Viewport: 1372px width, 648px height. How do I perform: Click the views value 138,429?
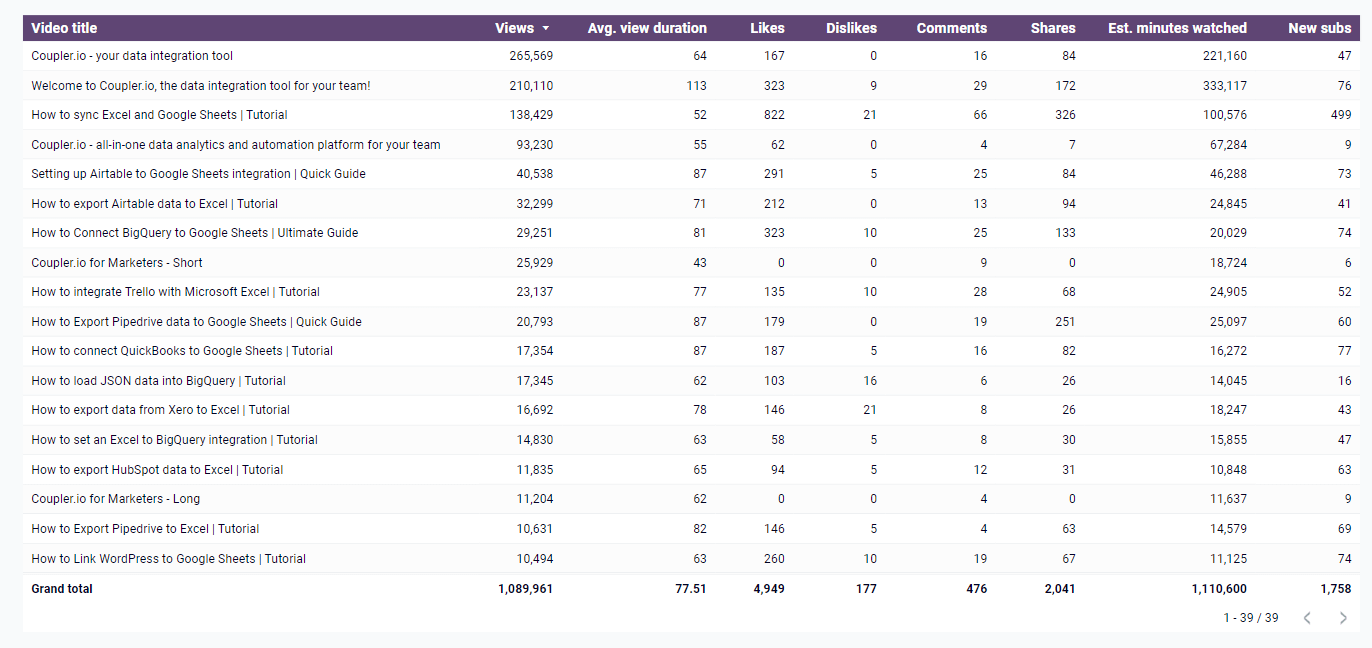coord(530,115)
